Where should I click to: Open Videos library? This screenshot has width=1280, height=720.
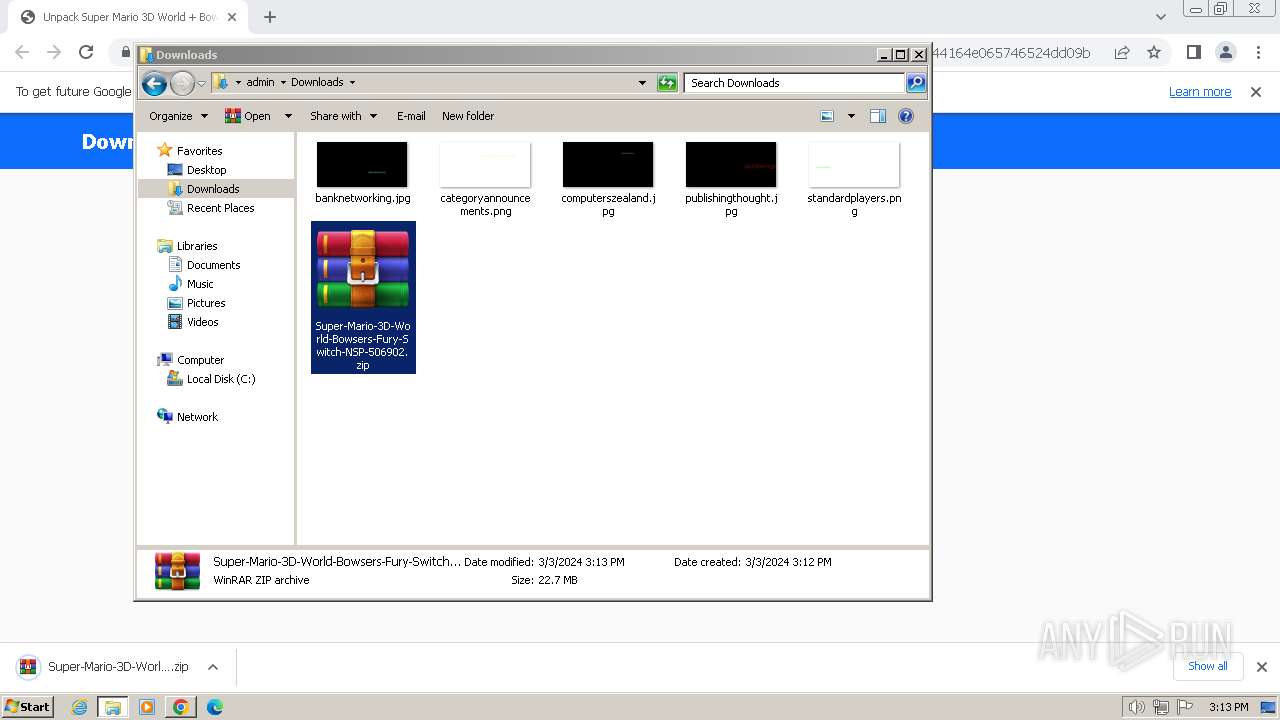coord(202,322)
